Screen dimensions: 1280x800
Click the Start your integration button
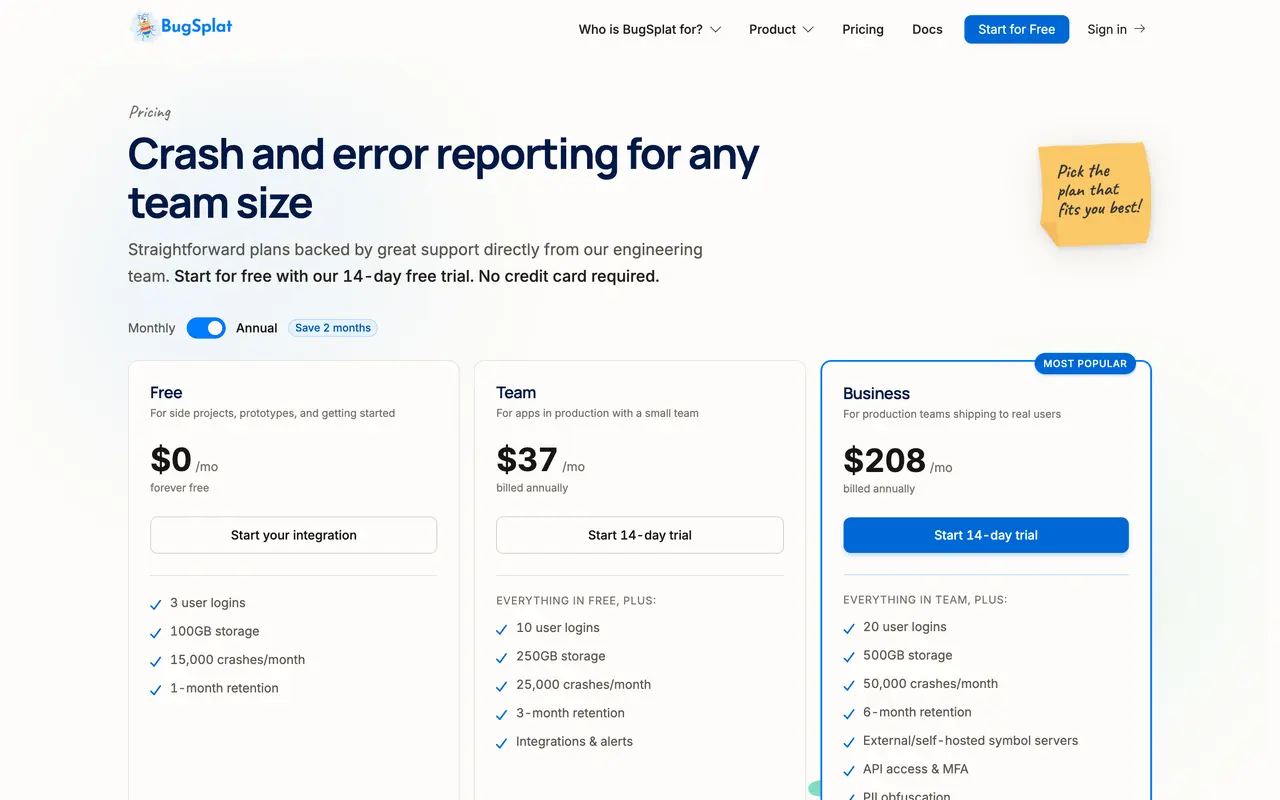point(294,535)
